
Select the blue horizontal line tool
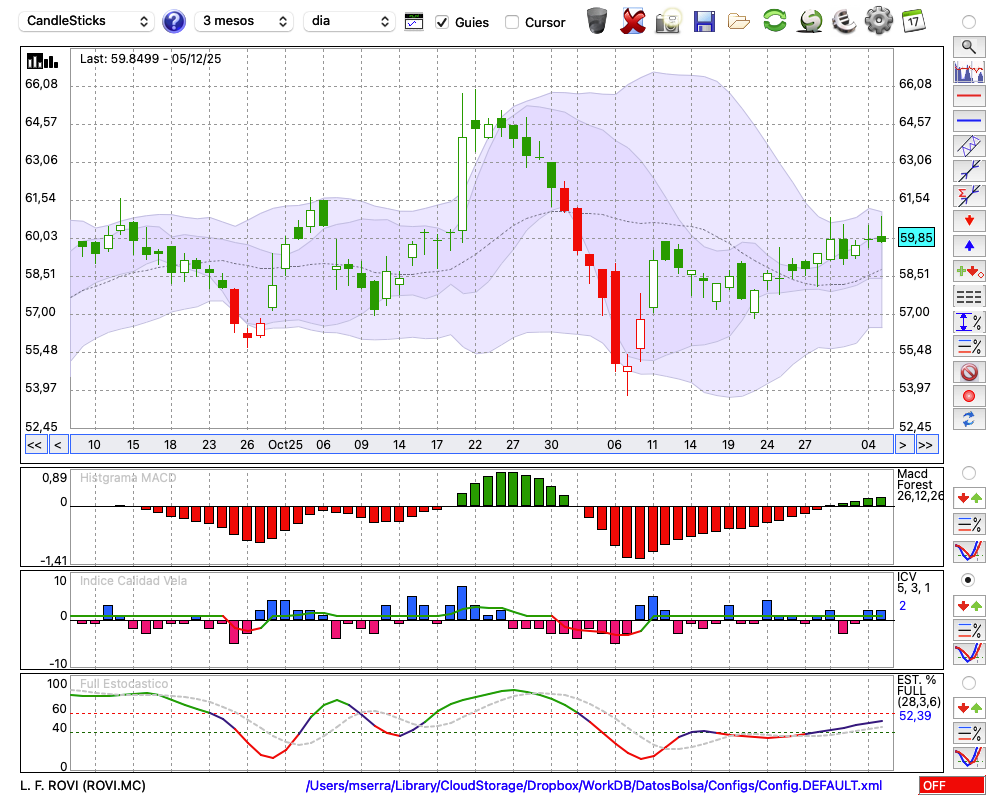click(968, 121)
